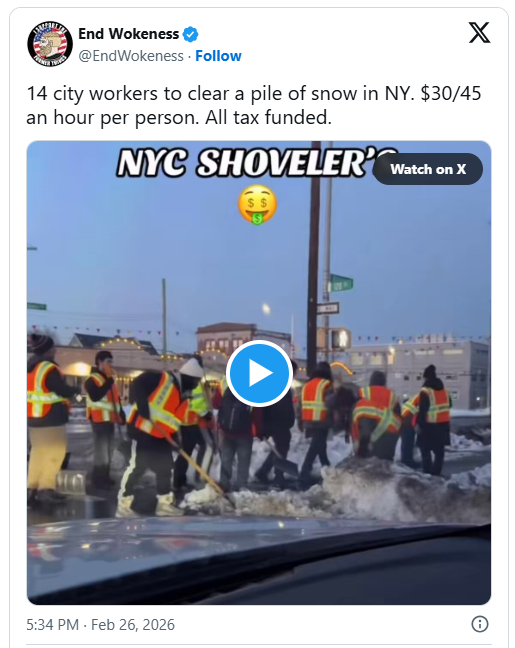Image resolution: width=515 pixels, height=648 pixels.
Task: Click the pedestrian crossing signal in the video
Action: tap(340, 339)
